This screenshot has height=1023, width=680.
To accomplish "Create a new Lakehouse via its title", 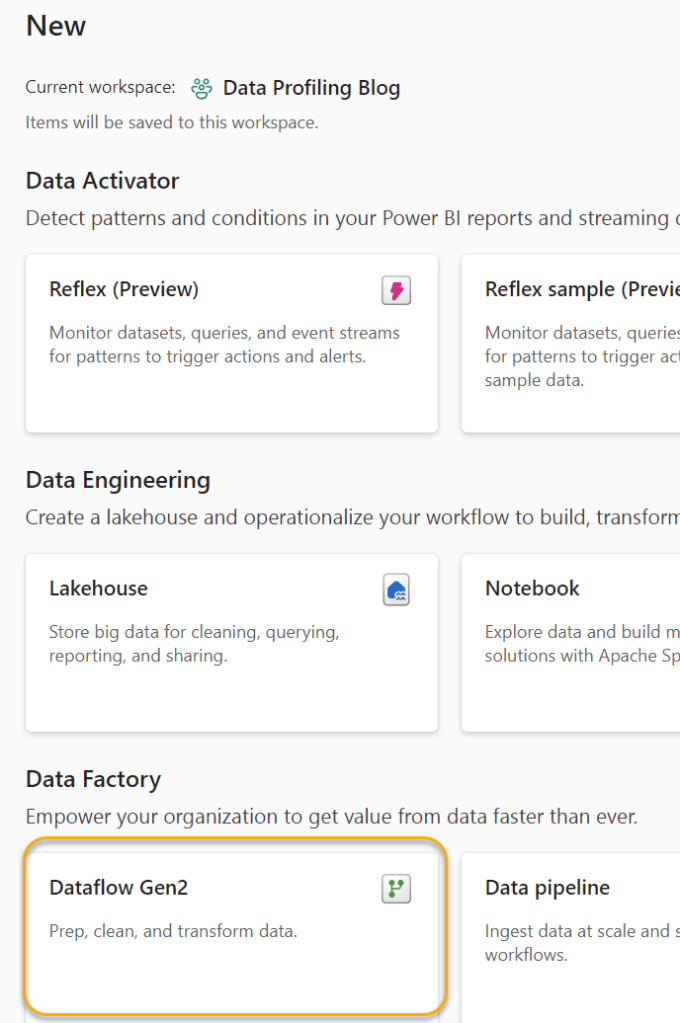I will (x=98, y=588).
